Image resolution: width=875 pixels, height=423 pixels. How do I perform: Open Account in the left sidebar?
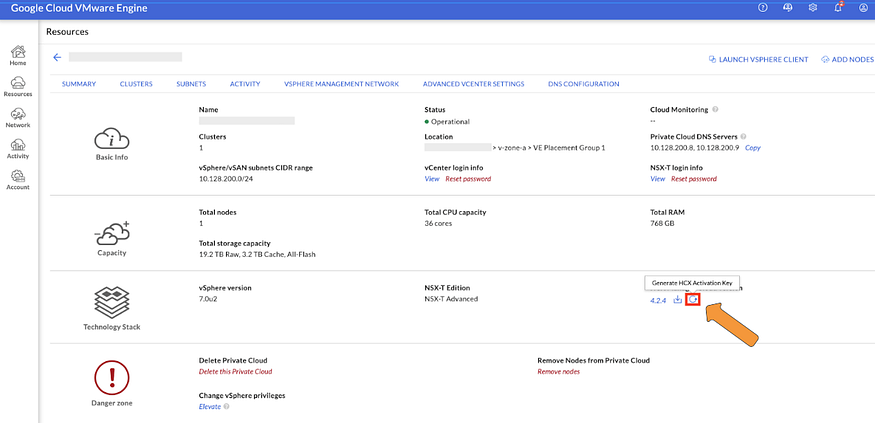click(x=18, y=180)
